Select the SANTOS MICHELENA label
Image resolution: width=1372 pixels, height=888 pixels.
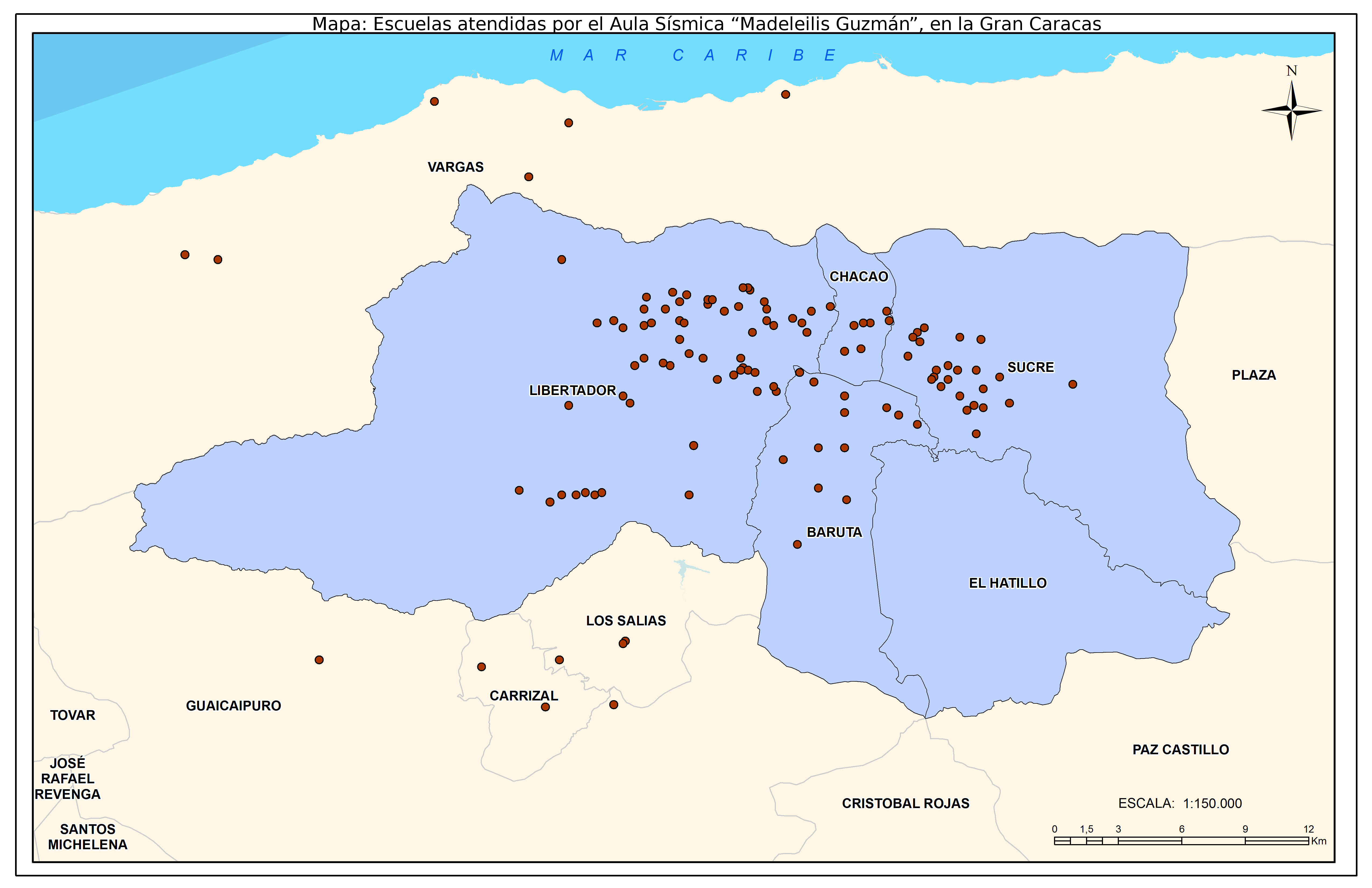coord(88,837)
